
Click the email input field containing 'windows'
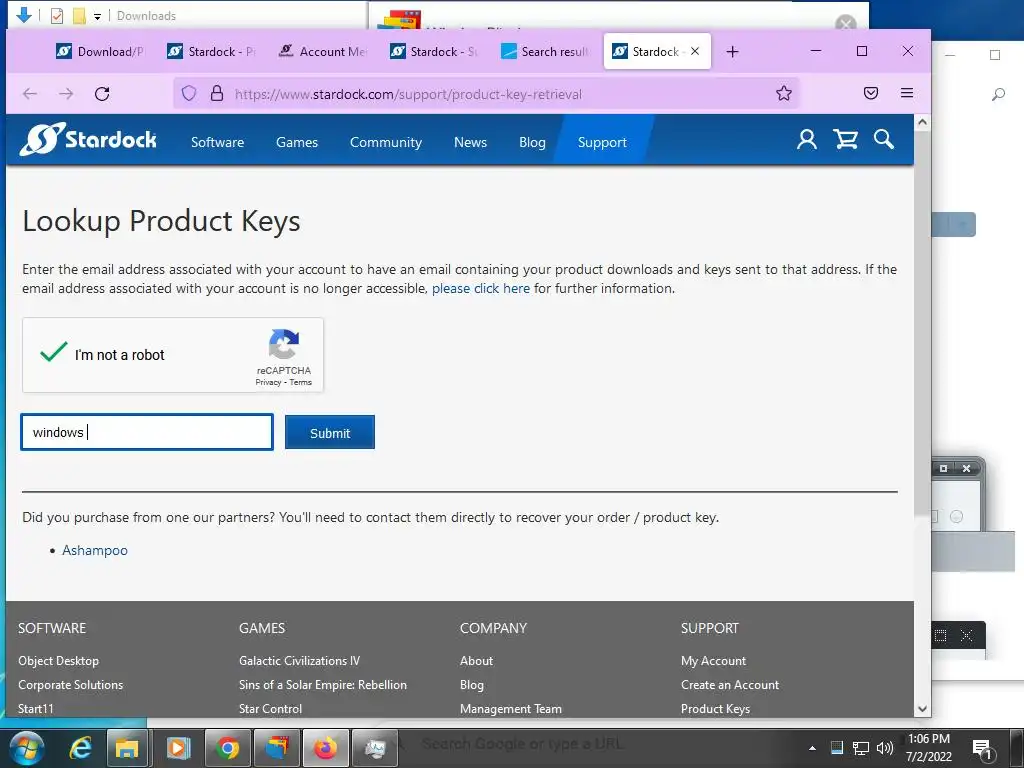pyautogui.click(x=147, y=432)
